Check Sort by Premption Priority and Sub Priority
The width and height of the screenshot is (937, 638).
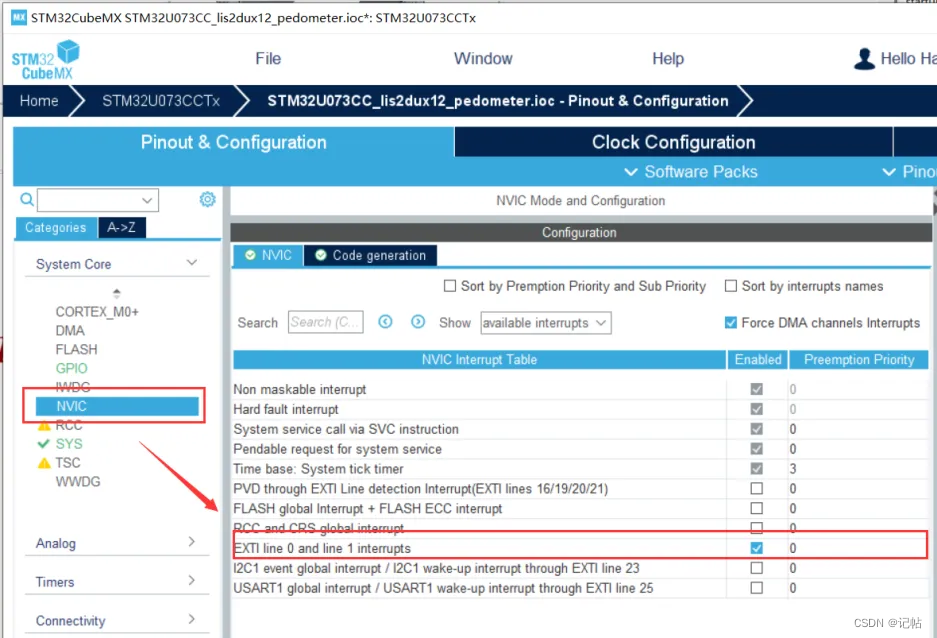coord(450,286)
